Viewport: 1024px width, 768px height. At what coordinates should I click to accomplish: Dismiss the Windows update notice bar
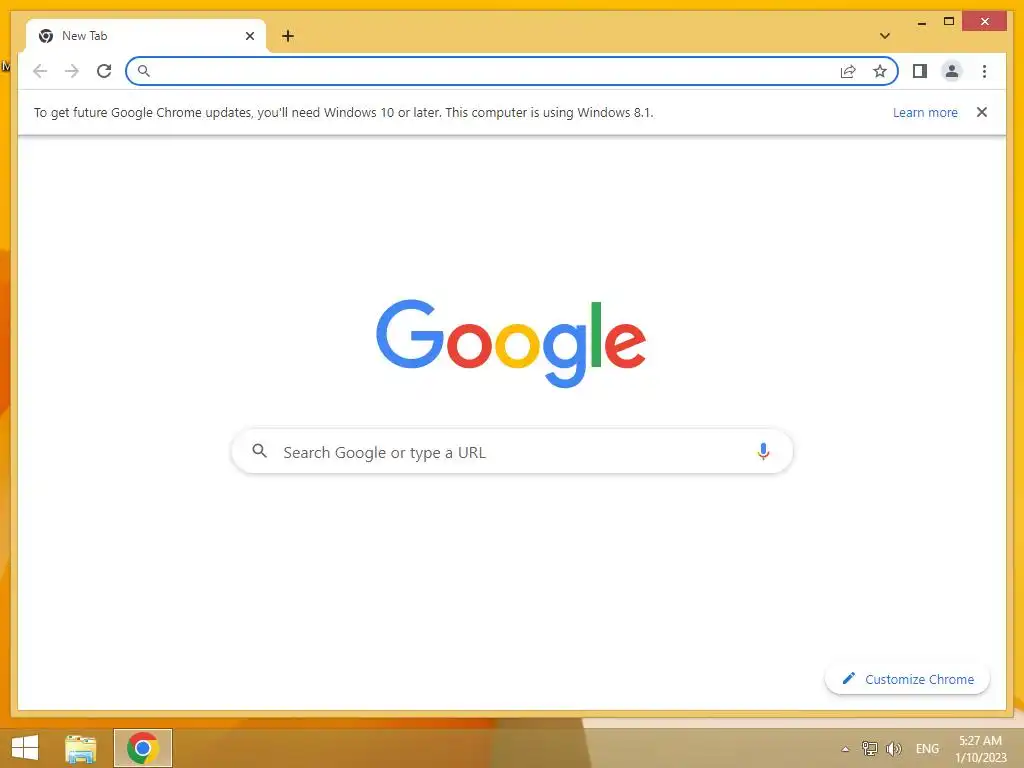pos(982,112)
